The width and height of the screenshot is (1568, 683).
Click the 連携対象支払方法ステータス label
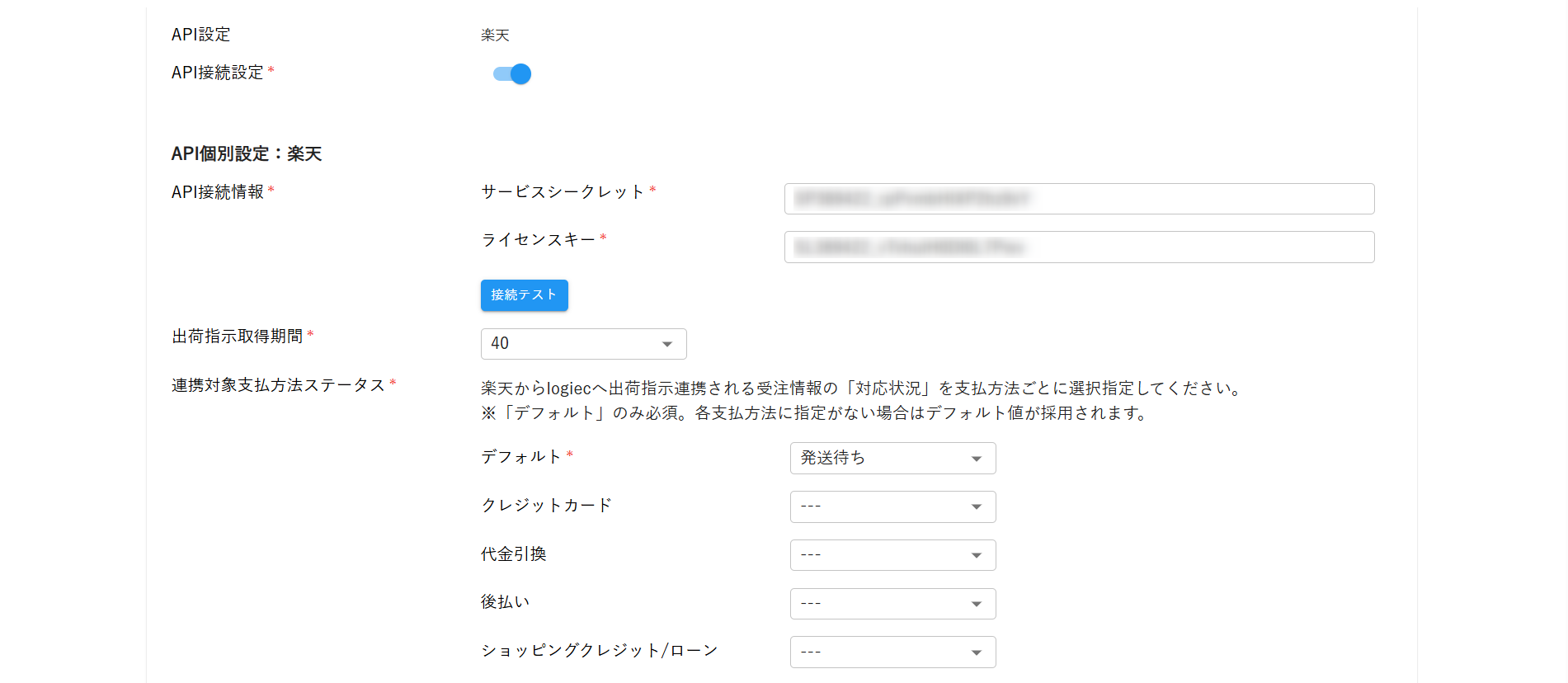(x=278, y=385)
